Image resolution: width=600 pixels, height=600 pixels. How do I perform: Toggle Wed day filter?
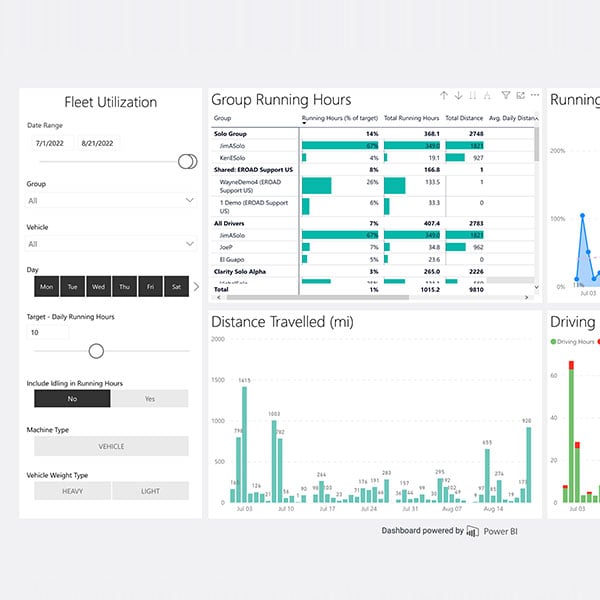[x=98, y=287]
